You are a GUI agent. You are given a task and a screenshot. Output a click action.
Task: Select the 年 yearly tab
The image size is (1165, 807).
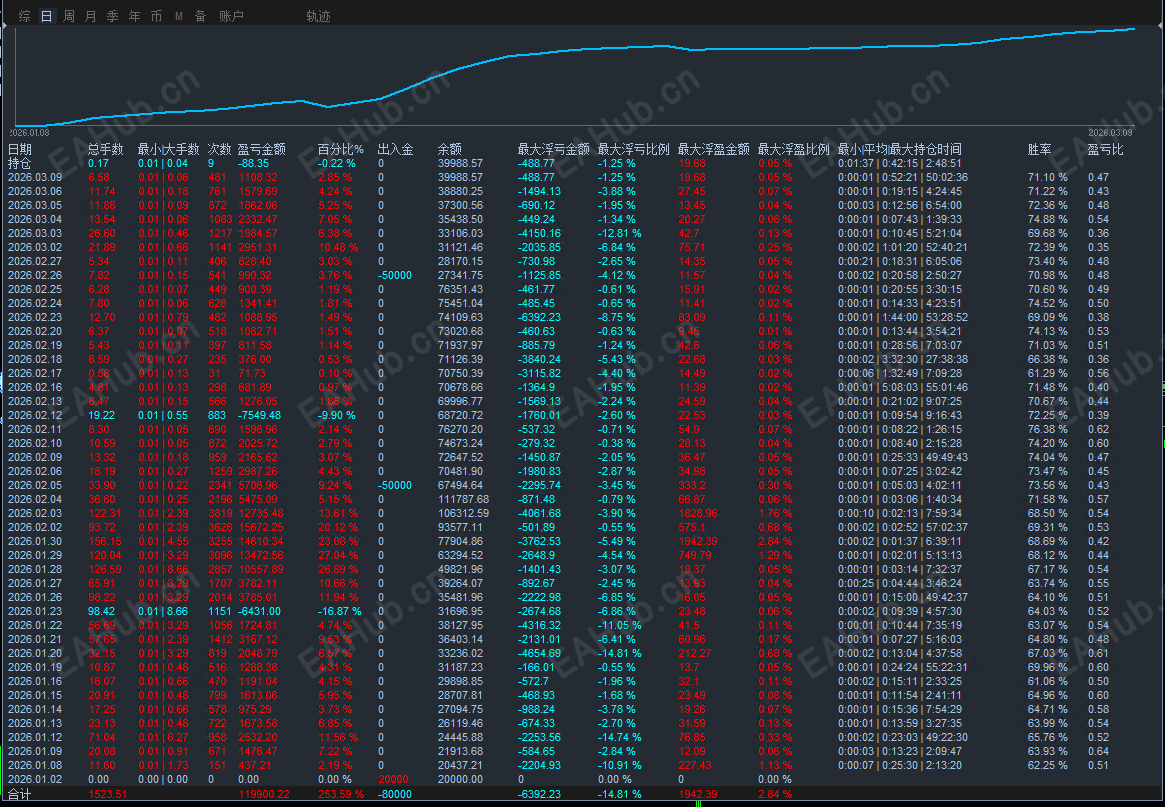tap(134, 16)
